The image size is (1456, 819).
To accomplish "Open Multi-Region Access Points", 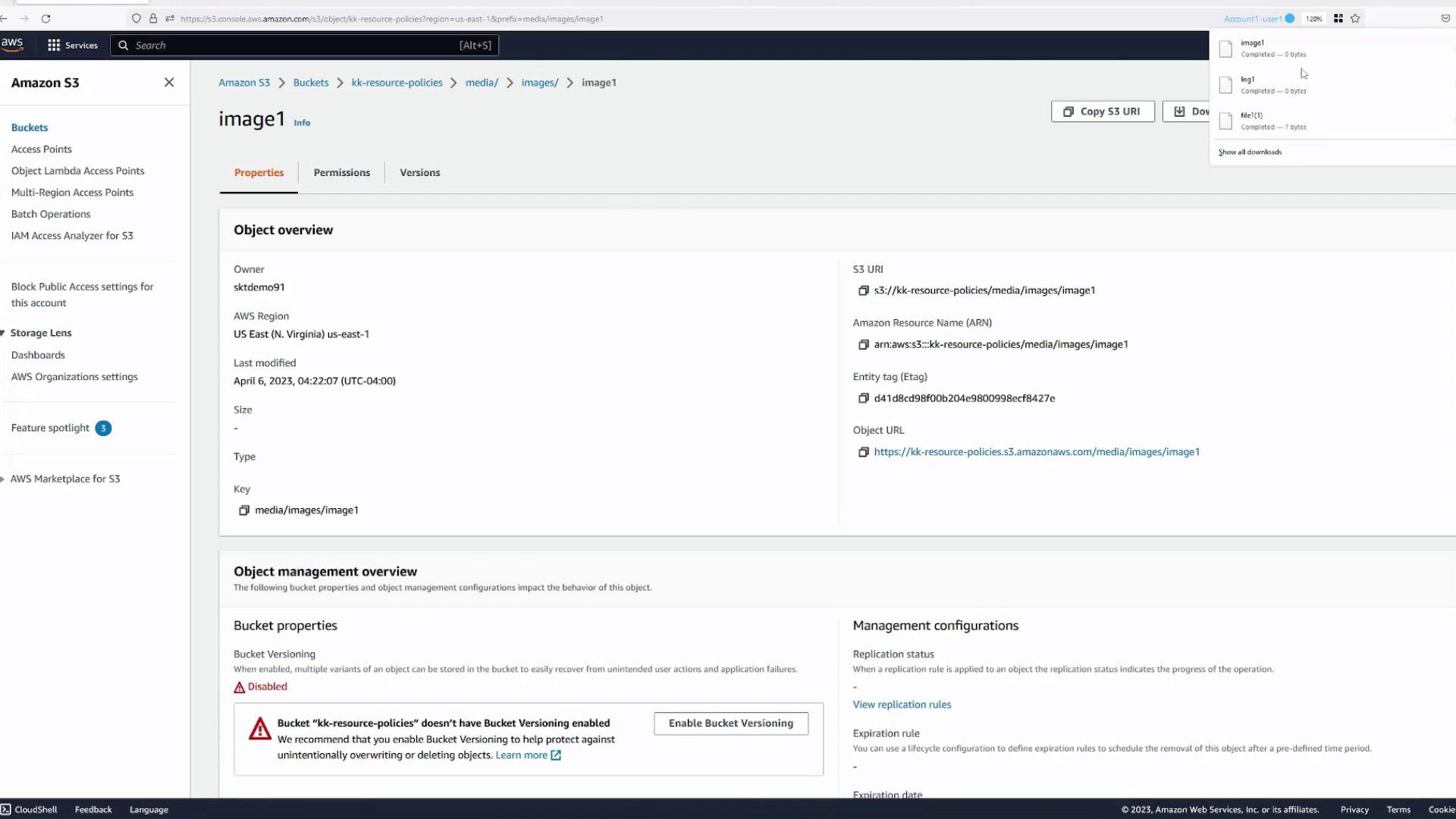I will coord(73,193).
